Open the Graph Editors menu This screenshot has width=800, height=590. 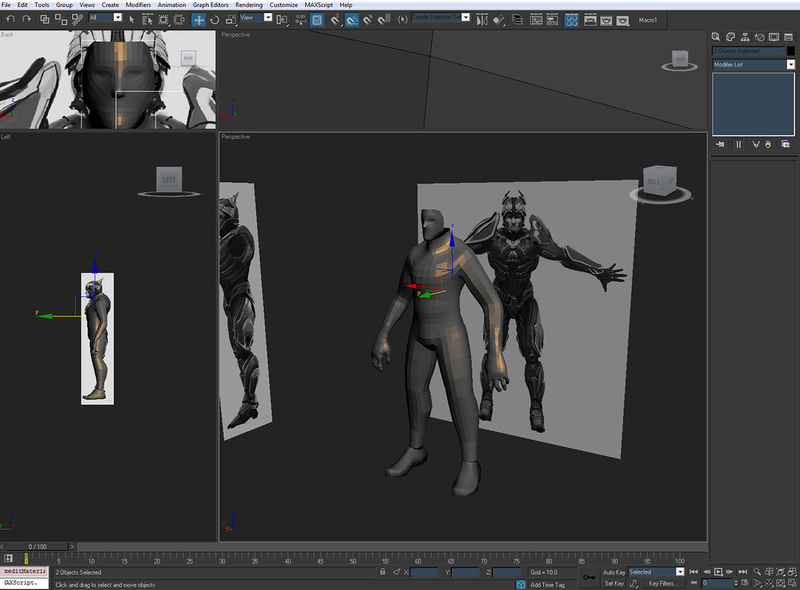pos(210,5)
